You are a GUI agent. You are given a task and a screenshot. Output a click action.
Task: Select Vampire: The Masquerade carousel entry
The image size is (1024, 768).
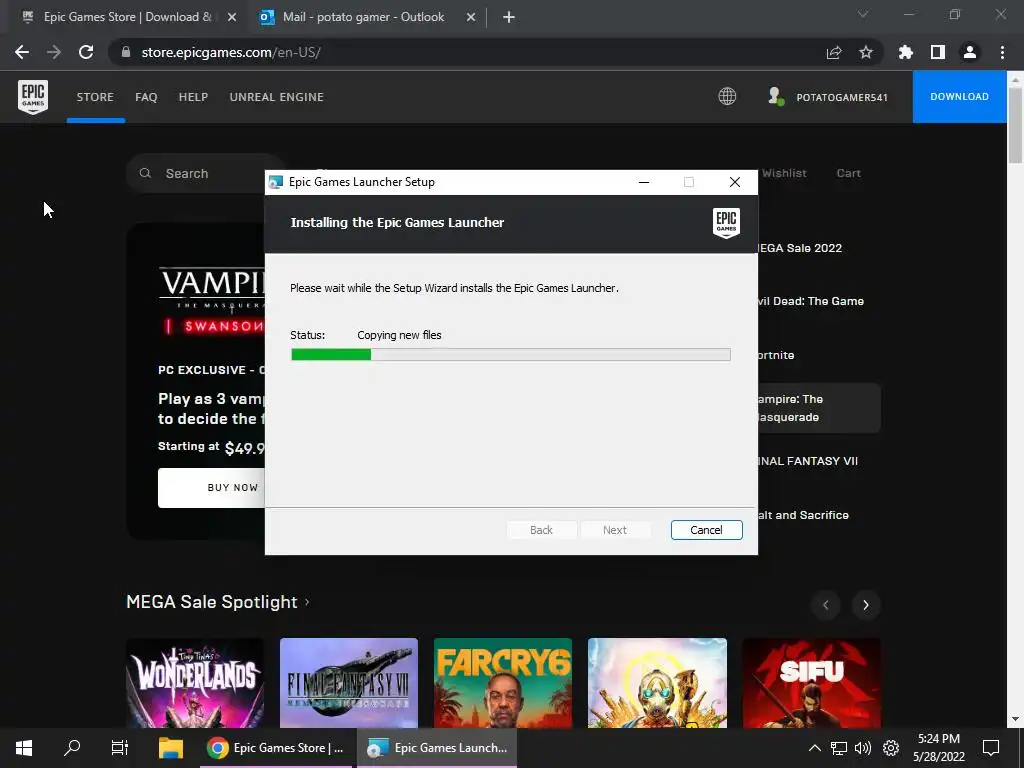819,408
